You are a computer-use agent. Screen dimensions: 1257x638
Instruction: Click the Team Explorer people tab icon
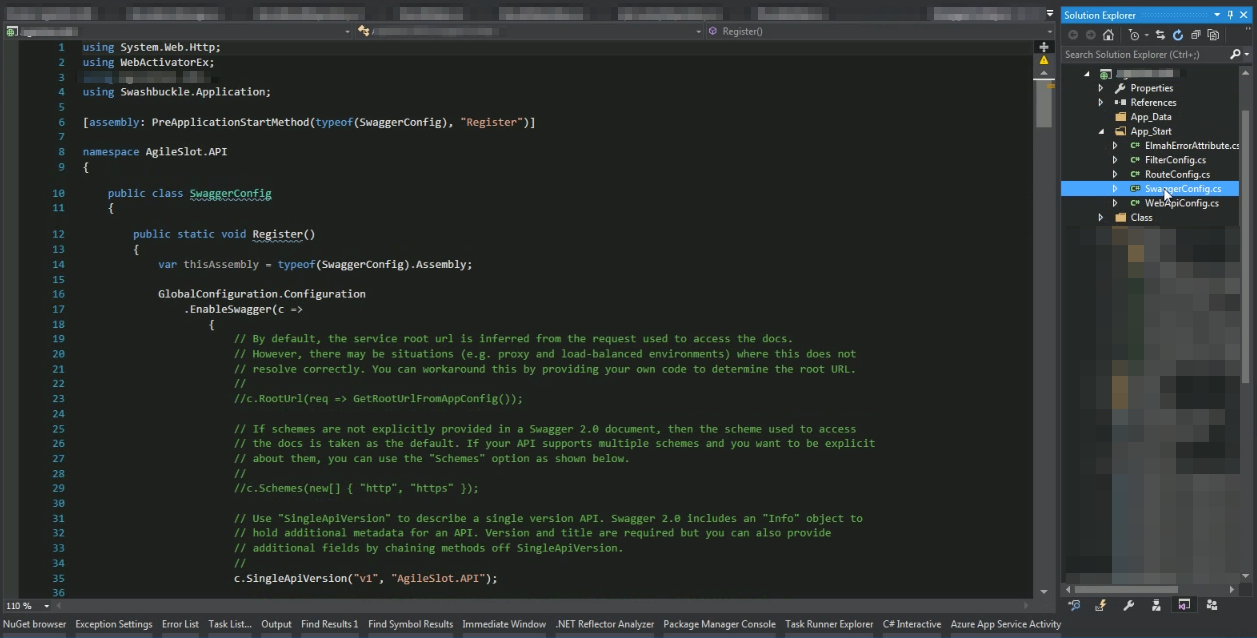click(x=1212, y=605)
